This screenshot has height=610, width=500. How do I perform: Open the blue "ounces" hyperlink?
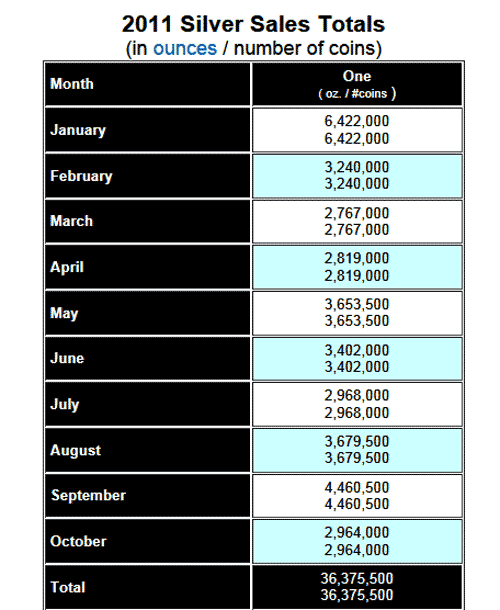[185, 49]
